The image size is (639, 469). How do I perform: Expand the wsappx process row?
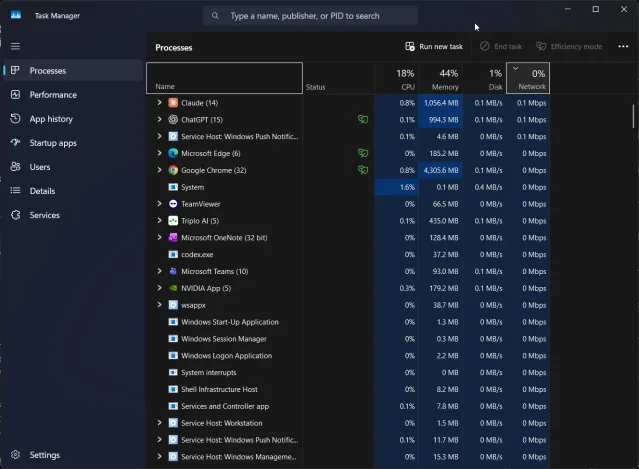point(159,305)
